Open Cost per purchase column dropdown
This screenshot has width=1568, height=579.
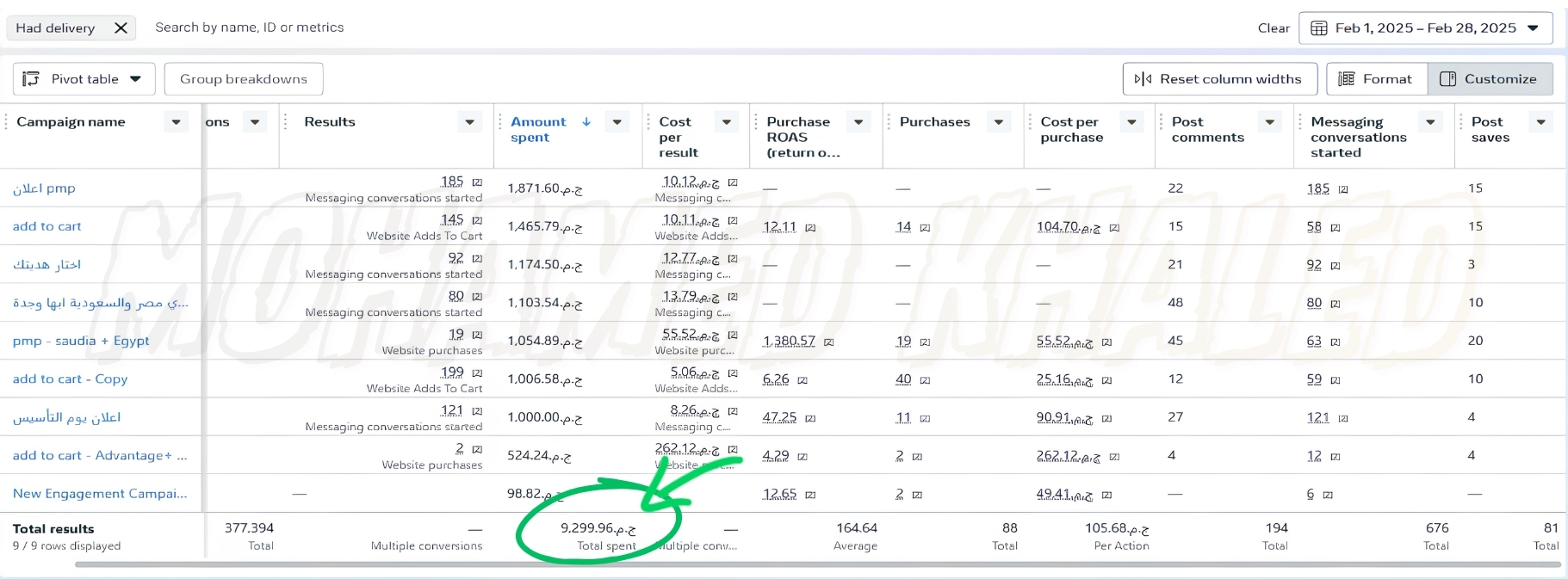pyautogui.click(x=1131, y=122)
